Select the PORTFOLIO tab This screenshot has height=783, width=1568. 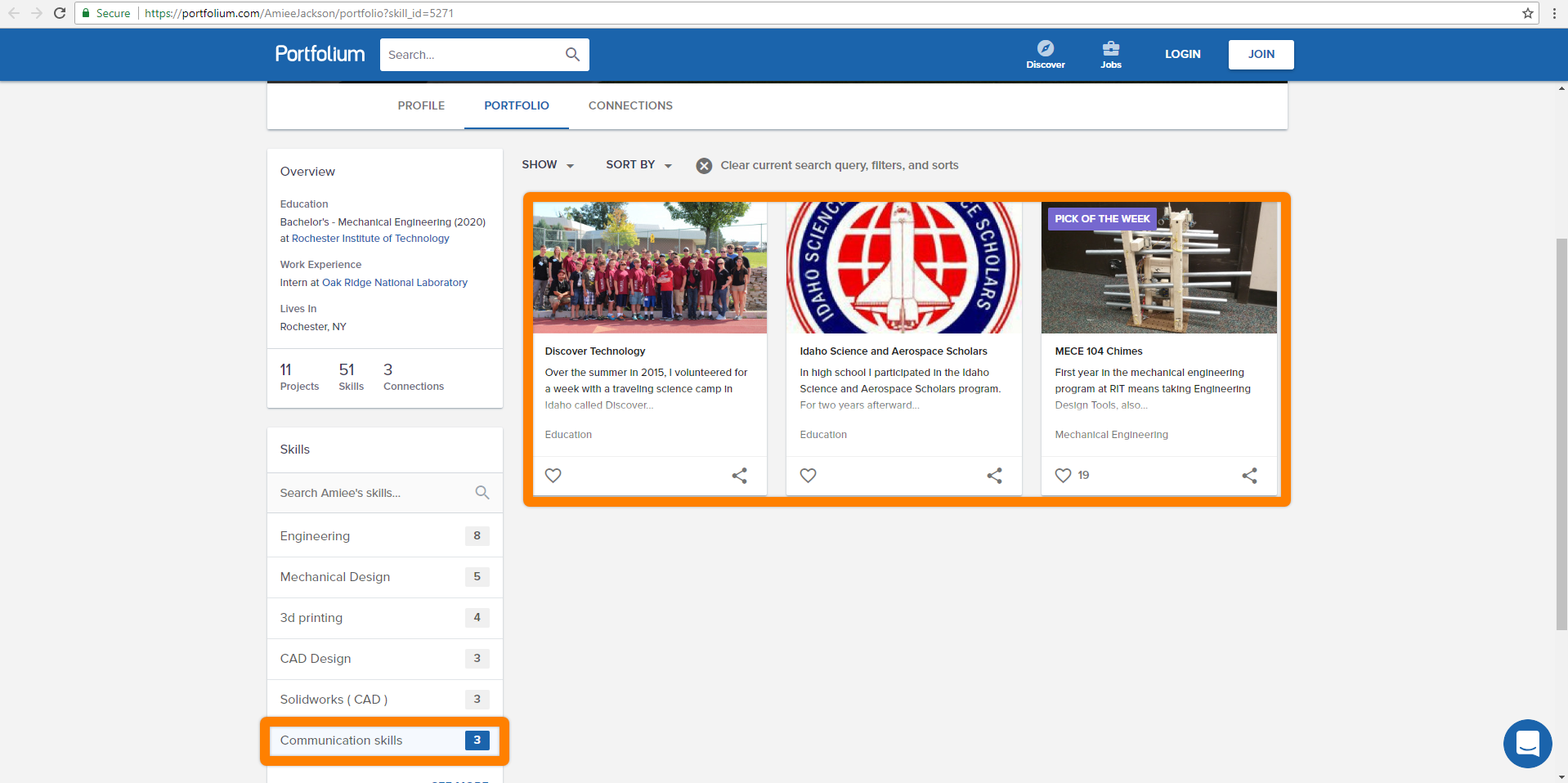517,105
